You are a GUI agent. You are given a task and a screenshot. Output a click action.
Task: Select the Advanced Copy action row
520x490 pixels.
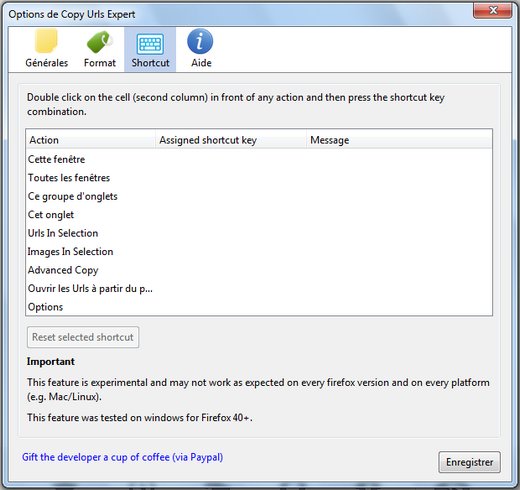click(259, 270)
